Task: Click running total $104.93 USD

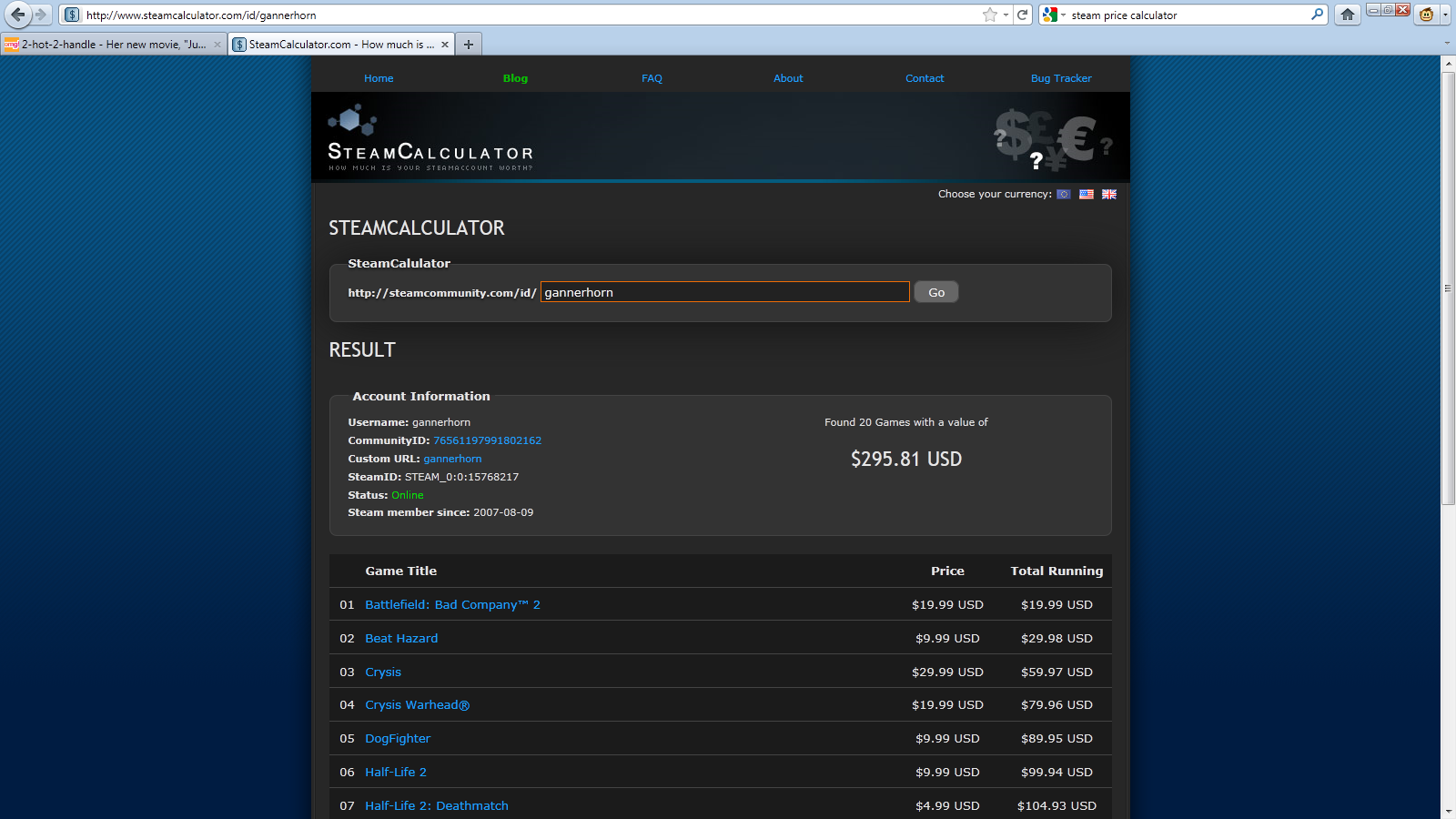Action: (x=1057, y=806)
